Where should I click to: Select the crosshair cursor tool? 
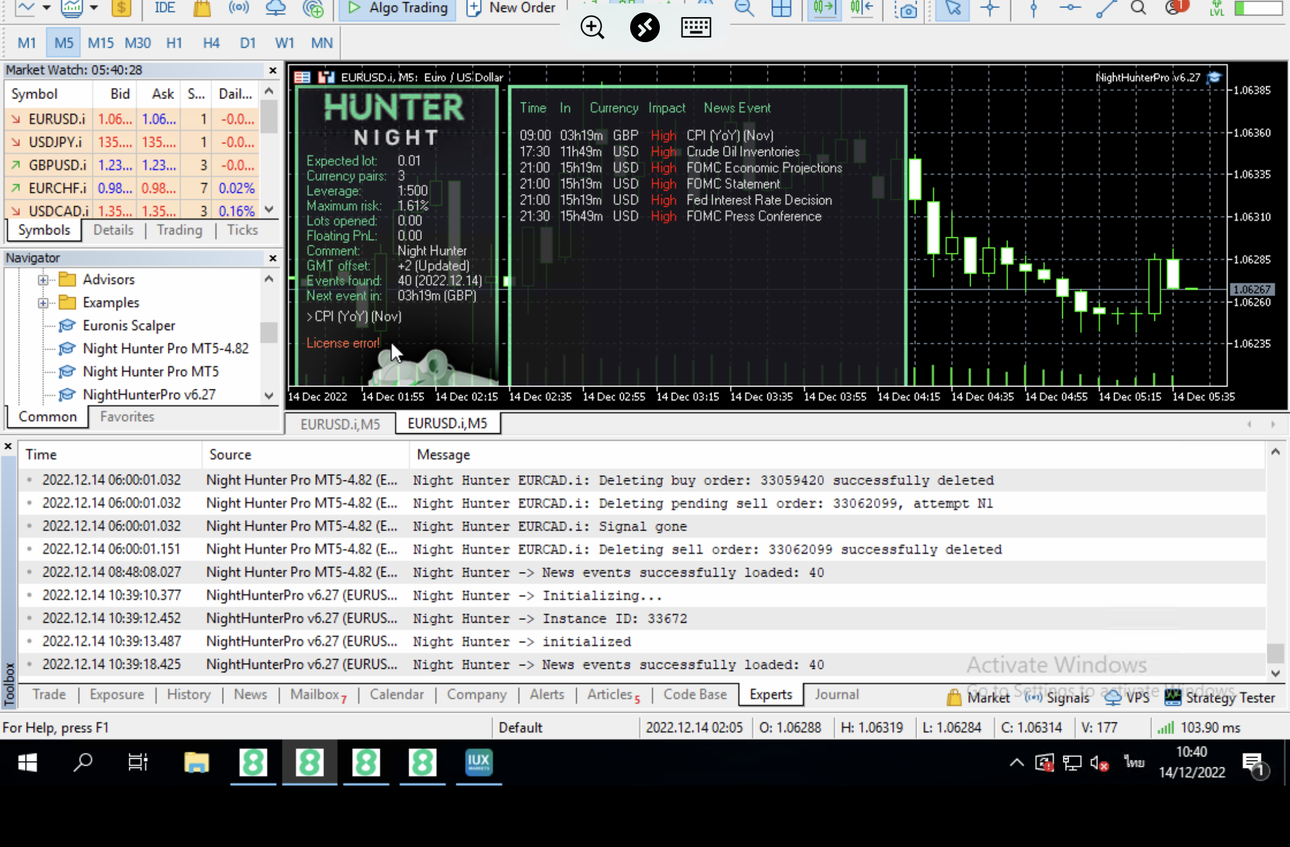pos(989,8)
